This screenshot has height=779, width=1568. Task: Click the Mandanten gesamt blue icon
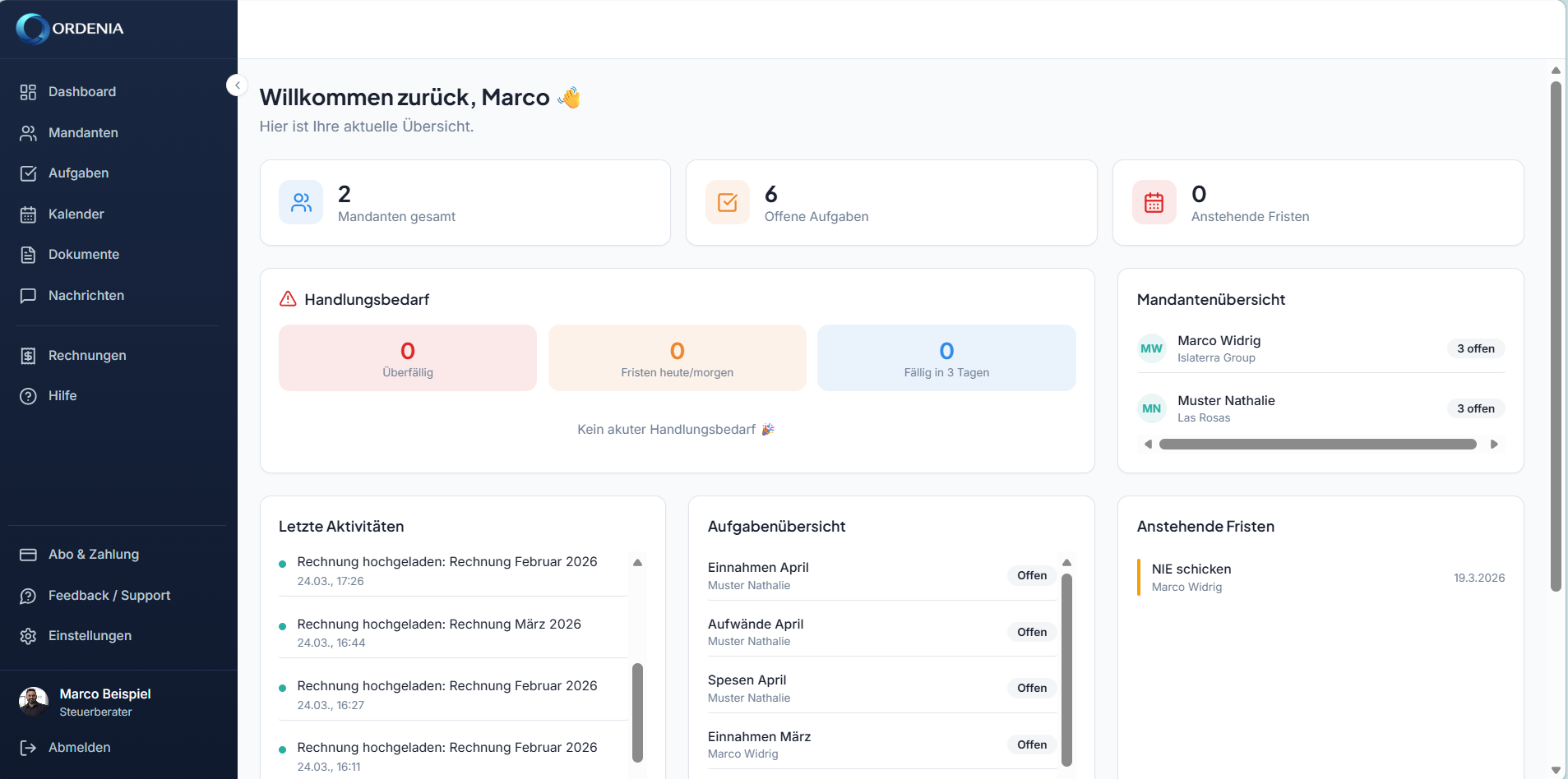pos(301,202)
